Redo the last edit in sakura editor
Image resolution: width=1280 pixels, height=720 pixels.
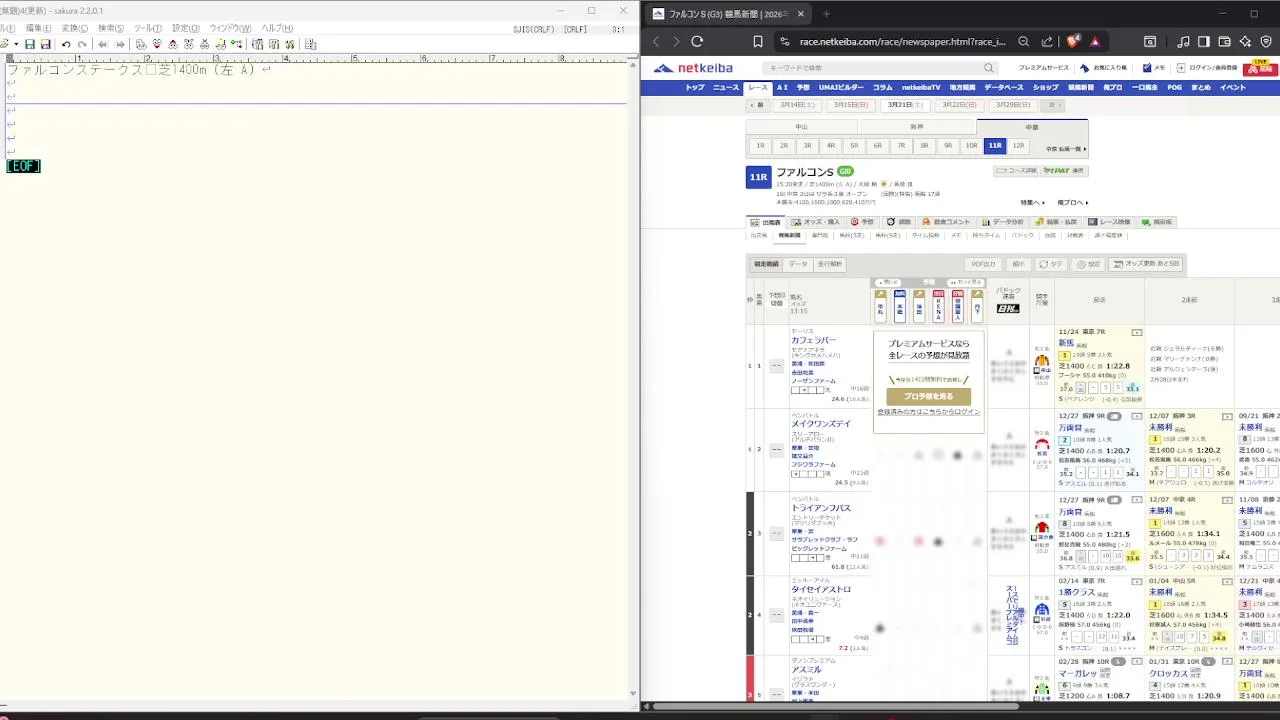(82, 44)
